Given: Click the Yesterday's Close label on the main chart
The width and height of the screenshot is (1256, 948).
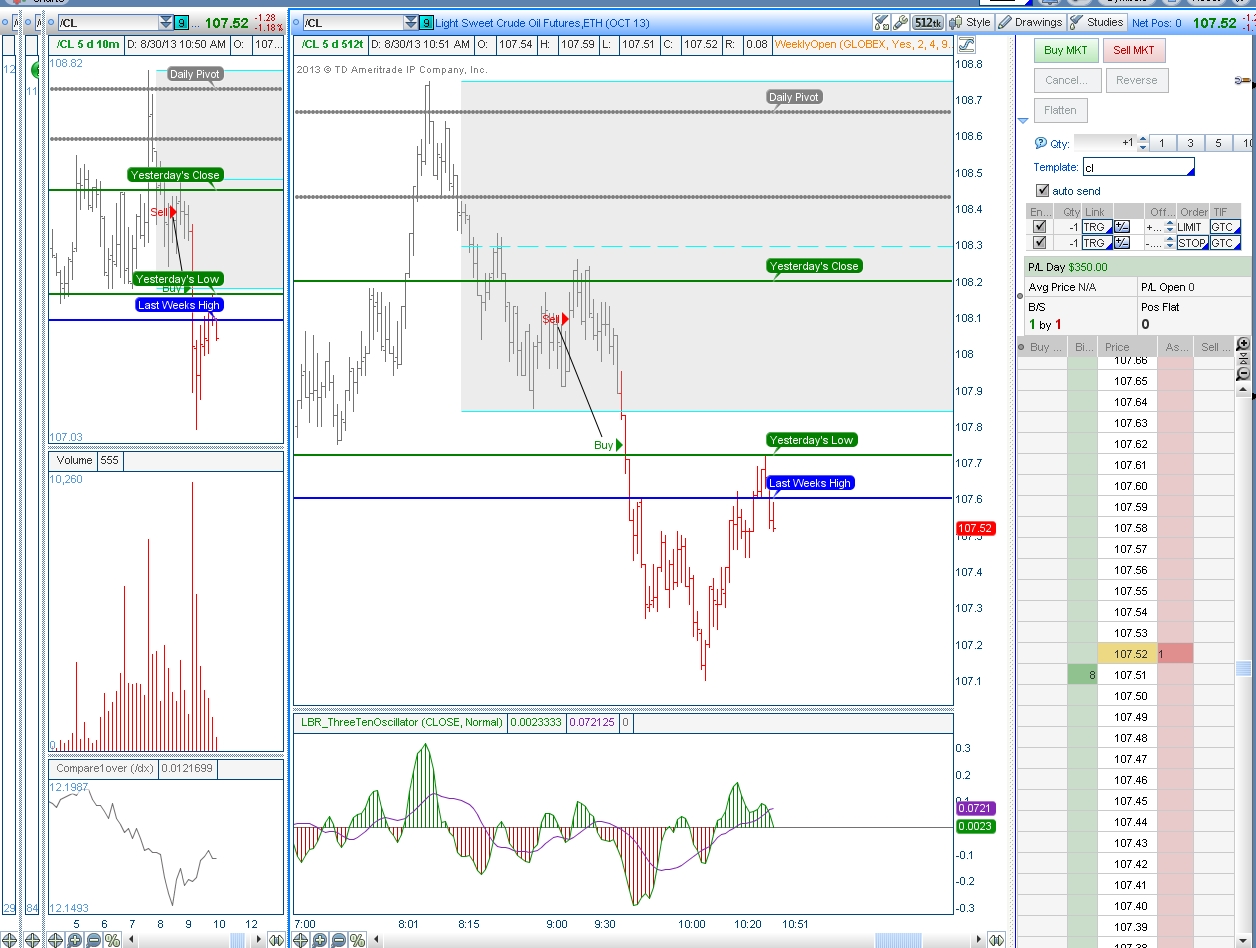Looking at the screenshot, I should (x=814, y=266).
